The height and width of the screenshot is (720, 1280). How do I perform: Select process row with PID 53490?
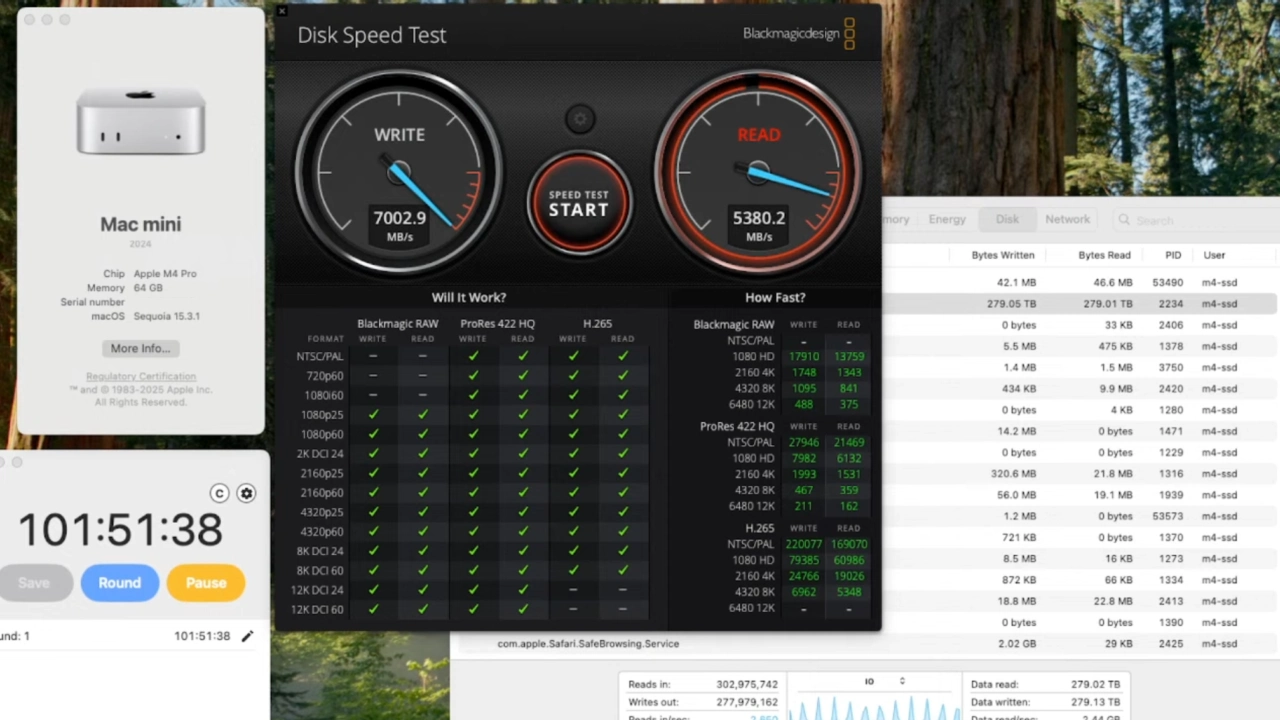[1078, 283]
